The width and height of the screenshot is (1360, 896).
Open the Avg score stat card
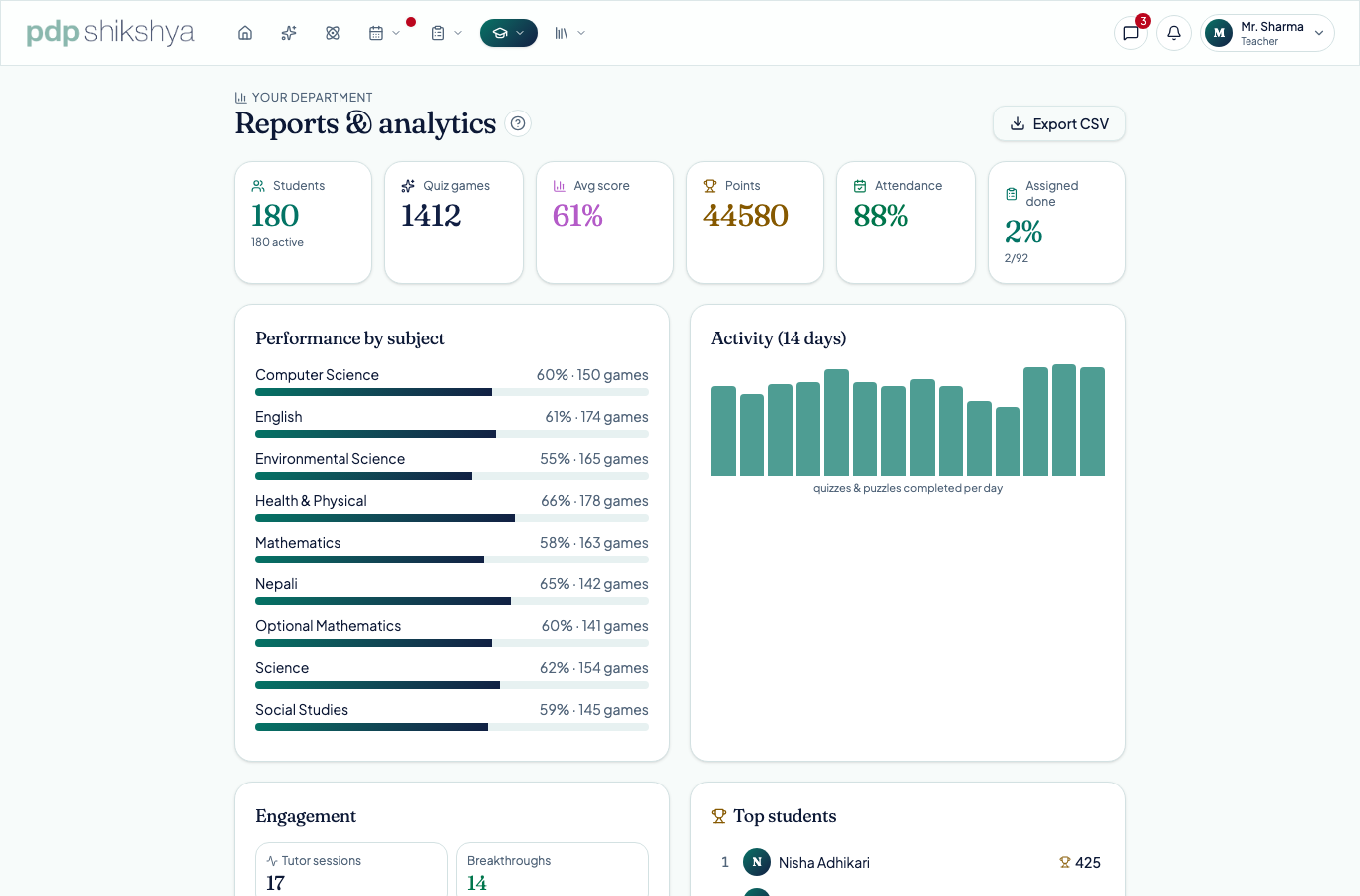(604, 223)
